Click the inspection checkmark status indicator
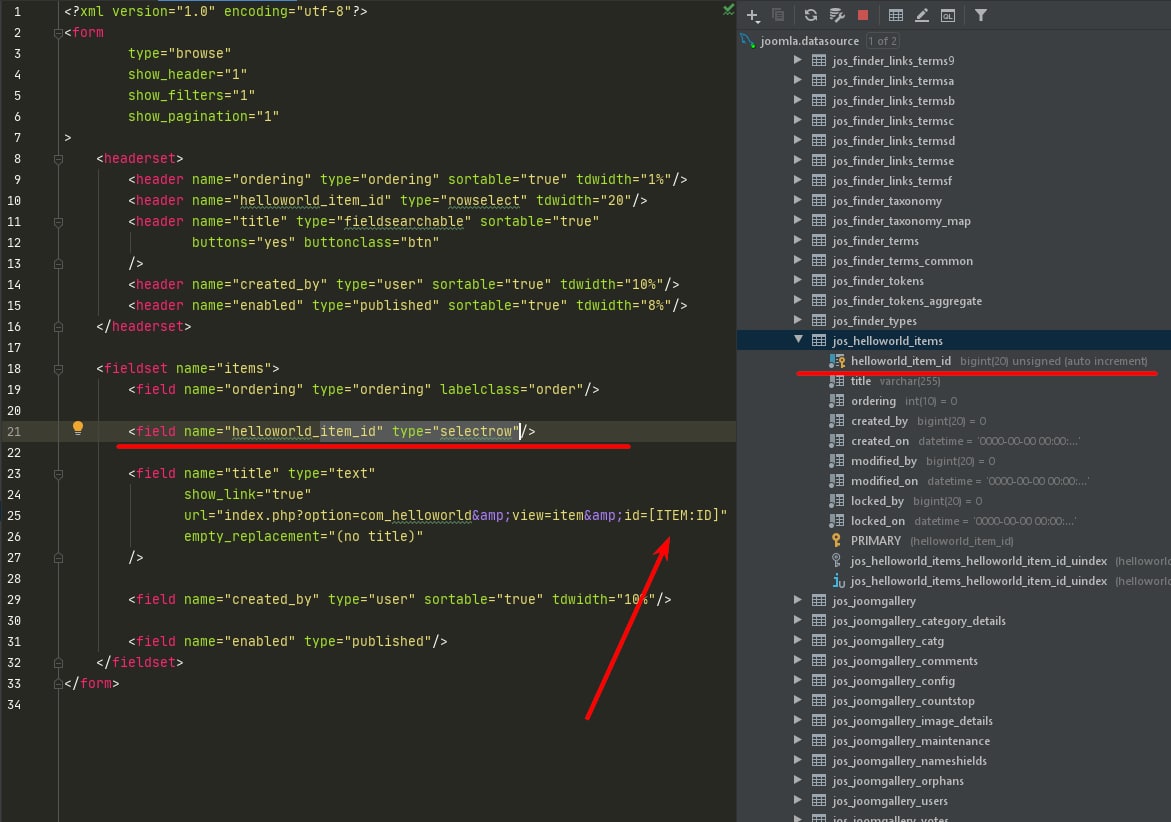1171x822 pixels. pos(728,10)
